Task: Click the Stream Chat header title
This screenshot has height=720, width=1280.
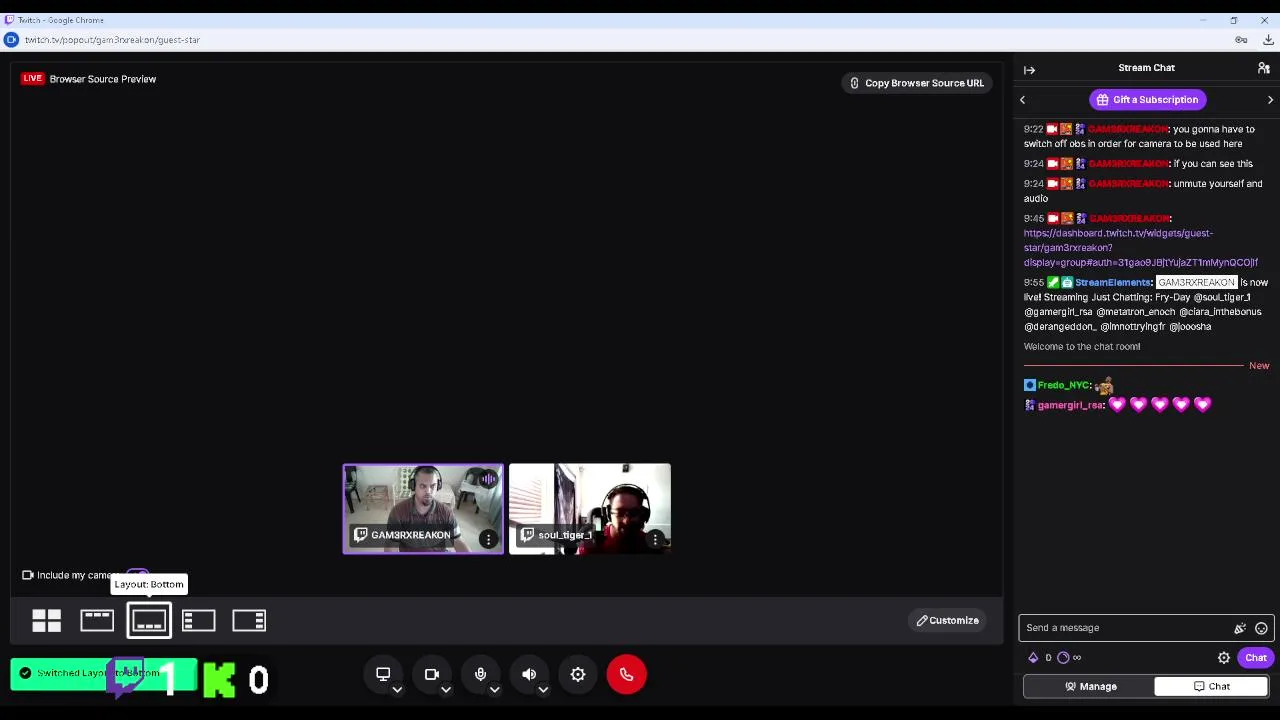Action: pos(1146,68)
